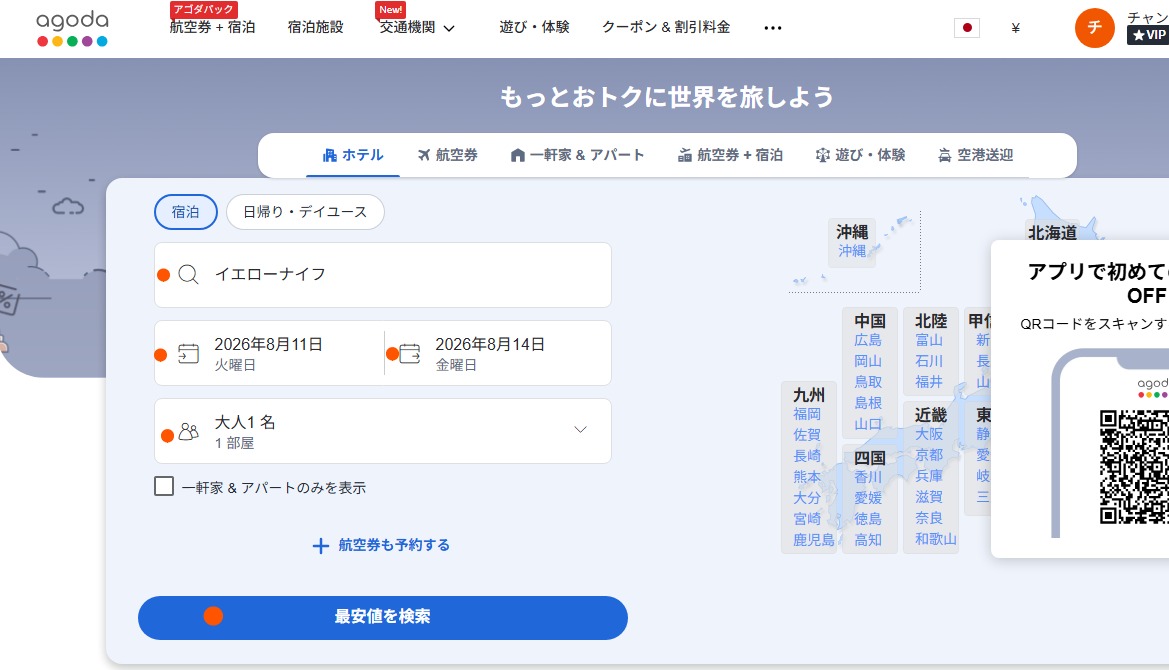
Task: Open the more options ellipsis menu
Action: tap(772, 28)
